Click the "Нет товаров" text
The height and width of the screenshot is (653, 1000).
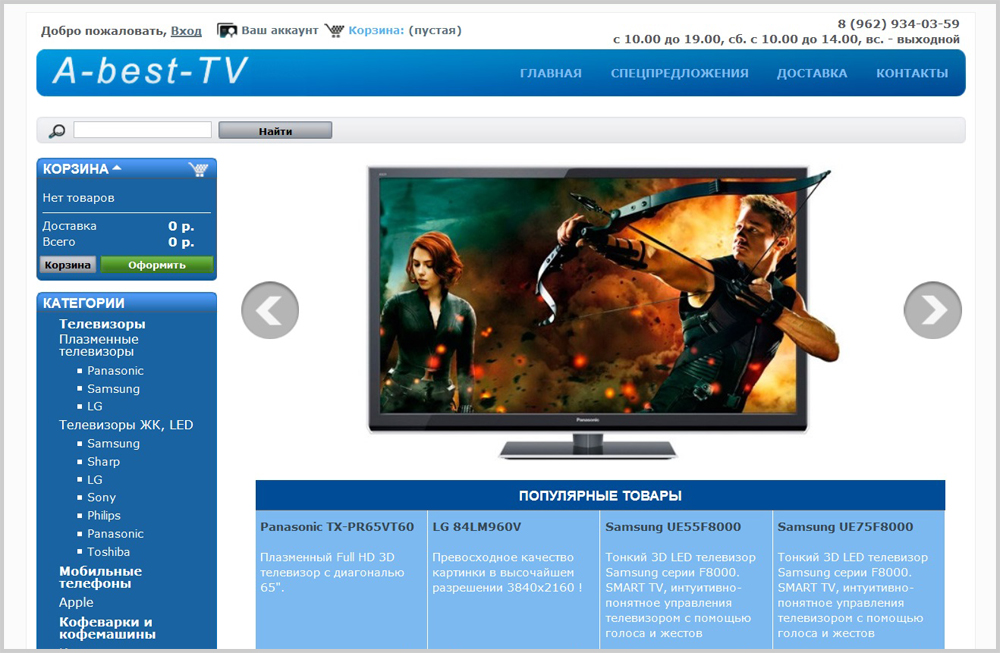point(78,198)
